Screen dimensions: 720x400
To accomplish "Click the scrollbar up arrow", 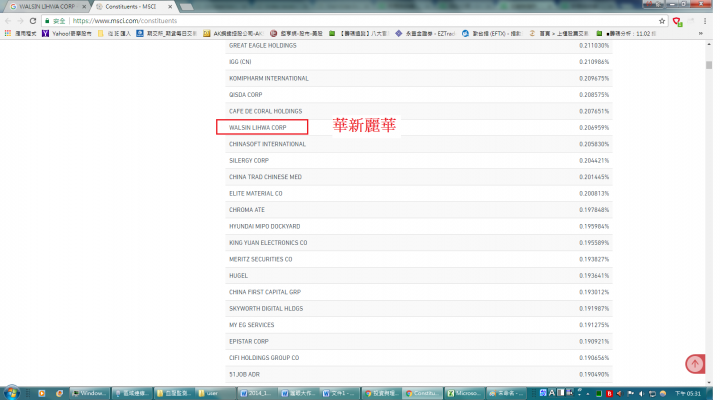I will click(x=709, y=44).
